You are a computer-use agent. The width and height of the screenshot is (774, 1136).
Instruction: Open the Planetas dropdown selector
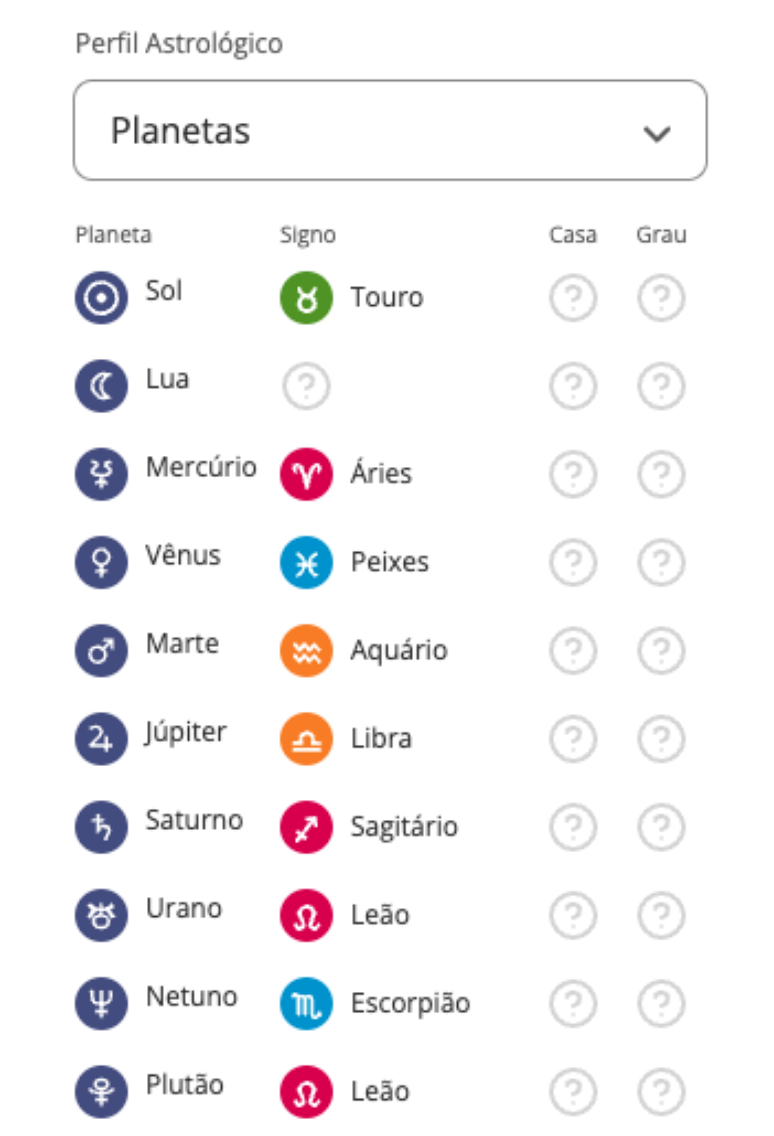390,131
